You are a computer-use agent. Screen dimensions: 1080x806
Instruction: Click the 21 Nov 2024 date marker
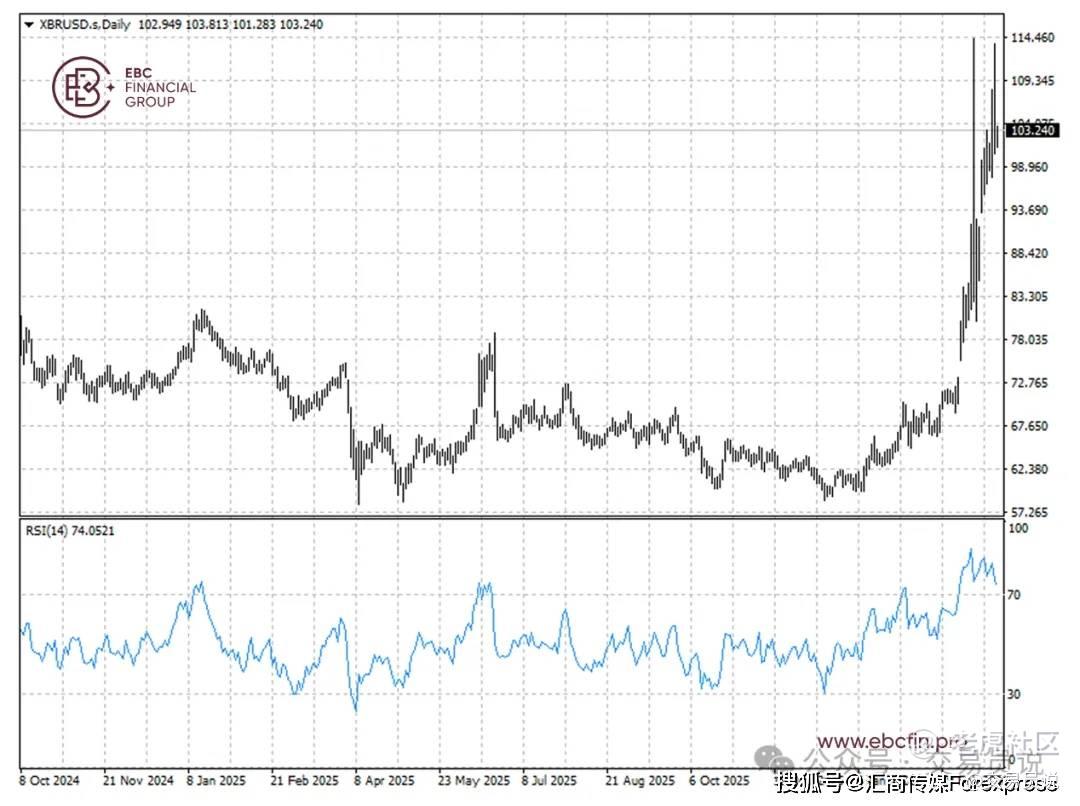click(138, 781)
